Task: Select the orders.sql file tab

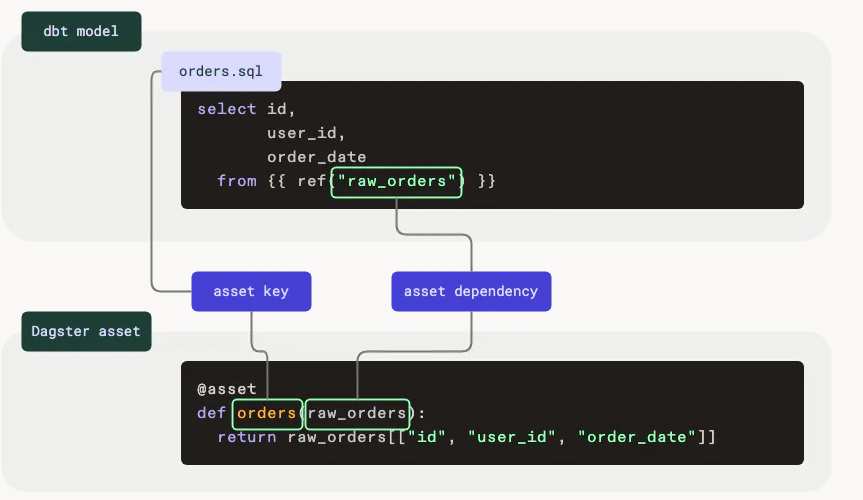Action: click(221, 72)
